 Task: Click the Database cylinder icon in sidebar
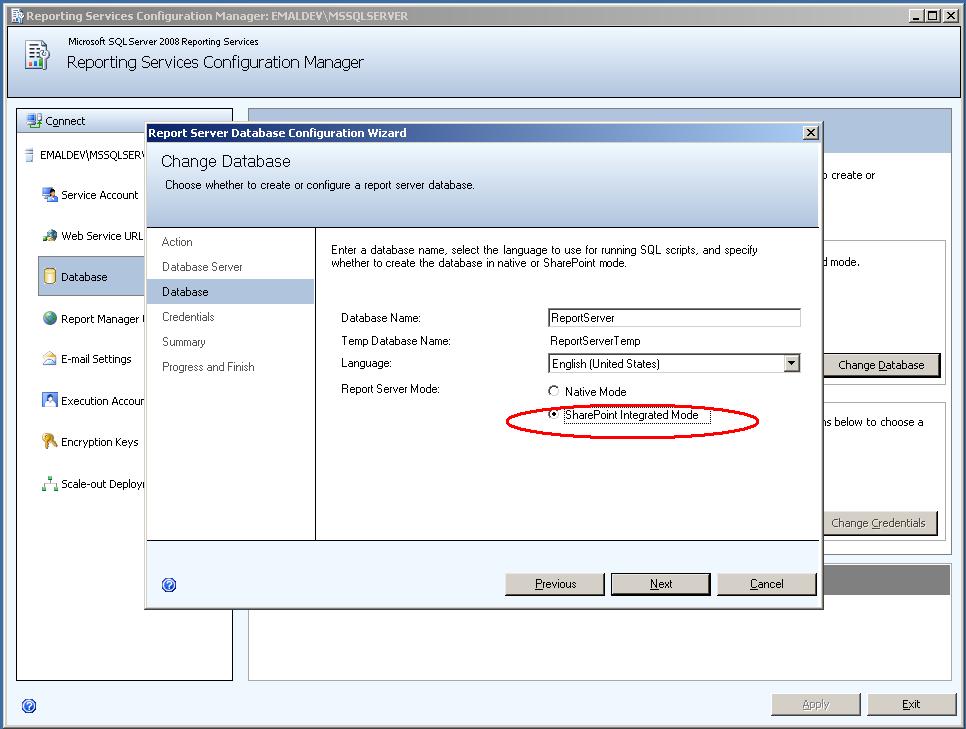[49, 277]
